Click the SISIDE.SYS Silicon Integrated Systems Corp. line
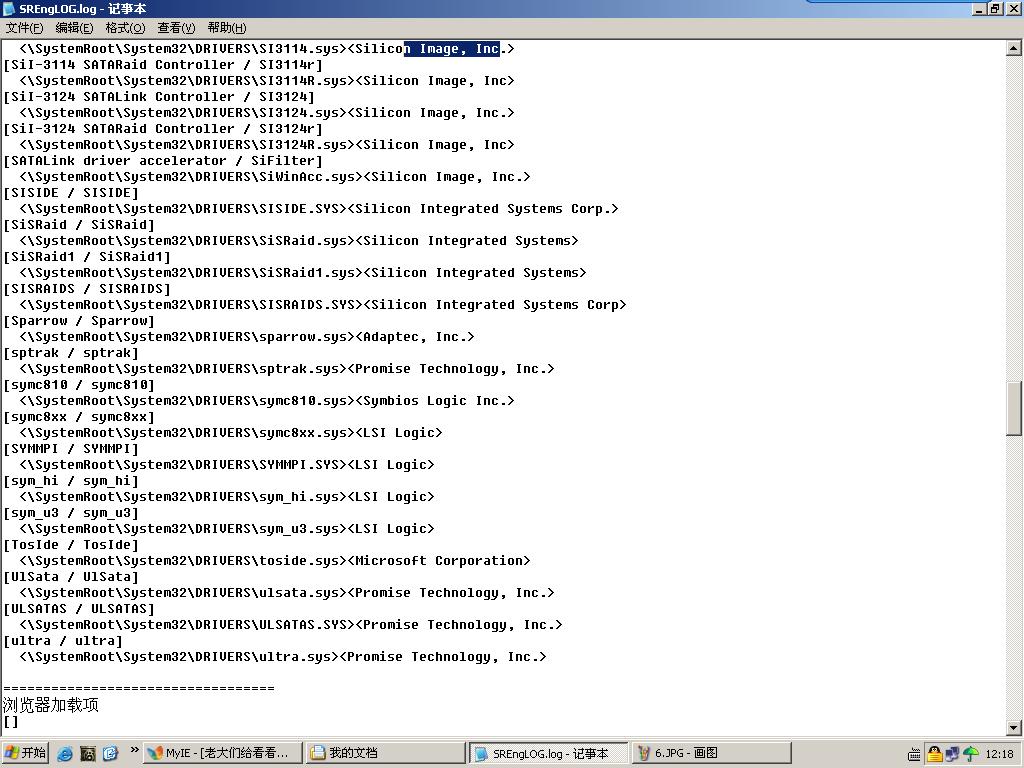The width and height of the screenshot is (1024, 768). point(319,209)
